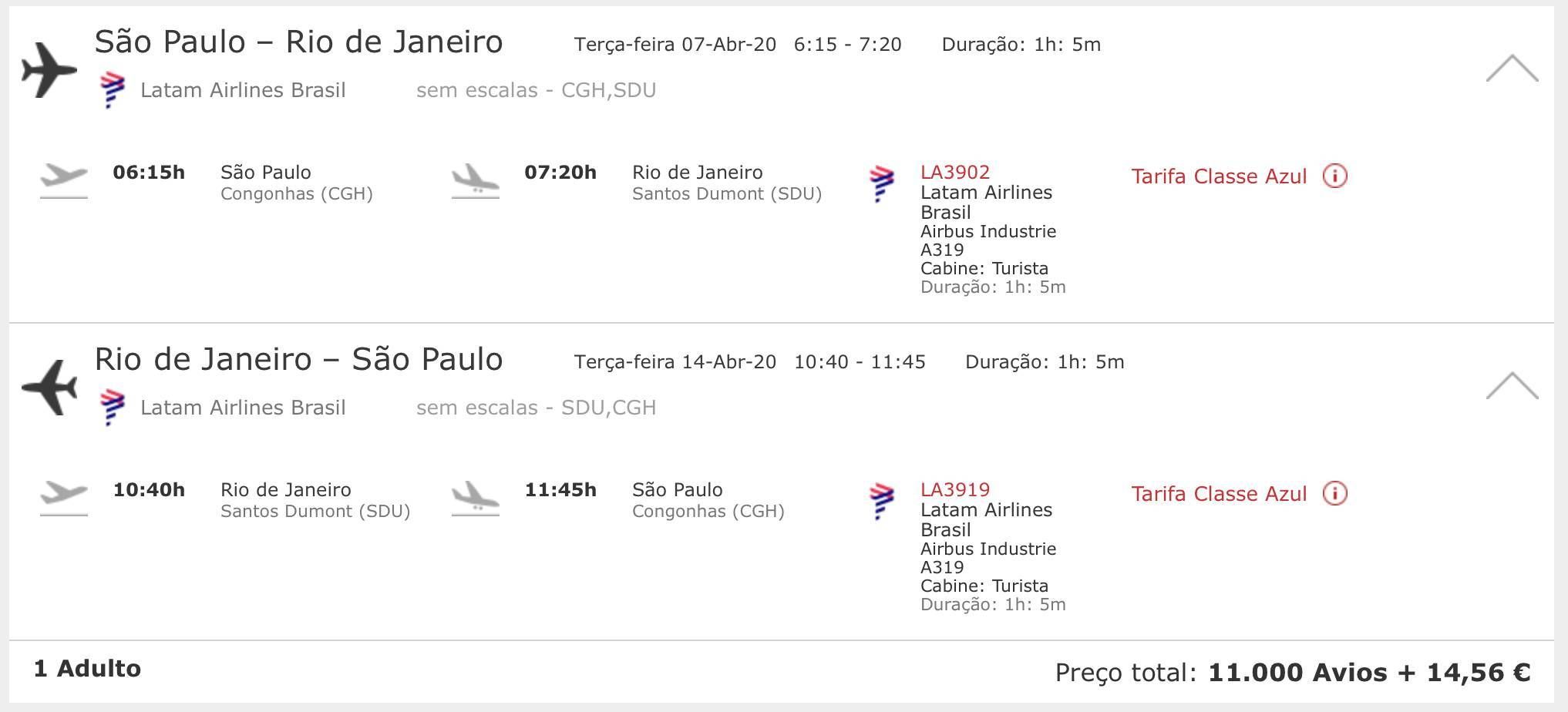This screenshot has height=712, width=1568.
Task: Open the flight number LA3919 link
Action: pos(955,490)
